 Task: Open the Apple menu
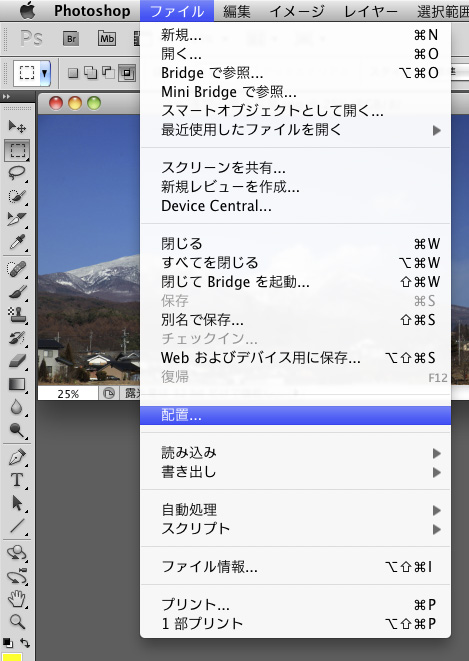pos(28,11)
